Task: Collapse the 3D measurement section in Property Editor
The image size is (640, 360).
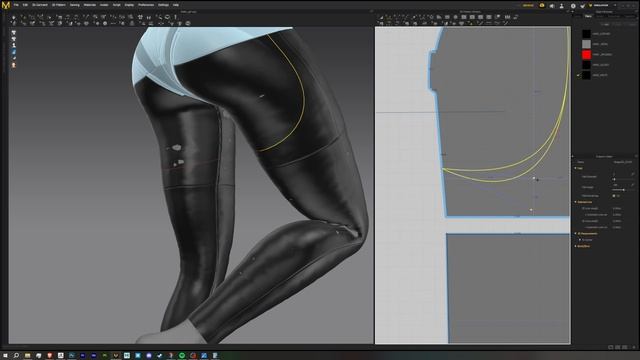Action: coord(576,233)
